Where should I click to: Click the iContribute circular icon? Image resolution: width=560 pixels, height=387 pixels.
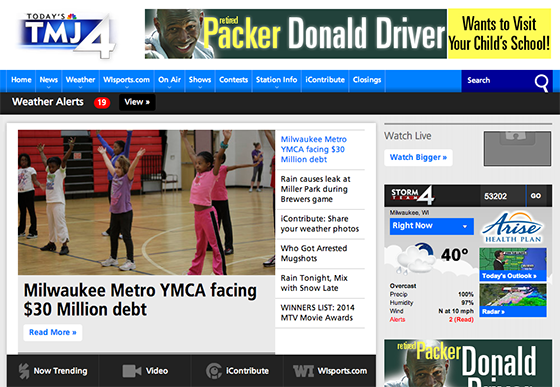click(214, 371)
